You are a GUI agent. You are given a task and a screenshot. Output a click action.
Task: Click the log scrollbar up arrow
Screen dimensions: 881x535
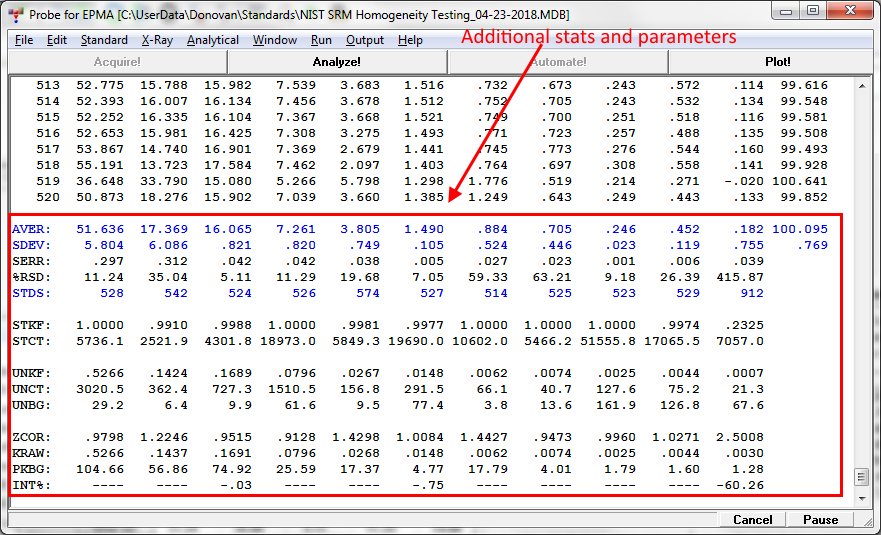(860, 85)
